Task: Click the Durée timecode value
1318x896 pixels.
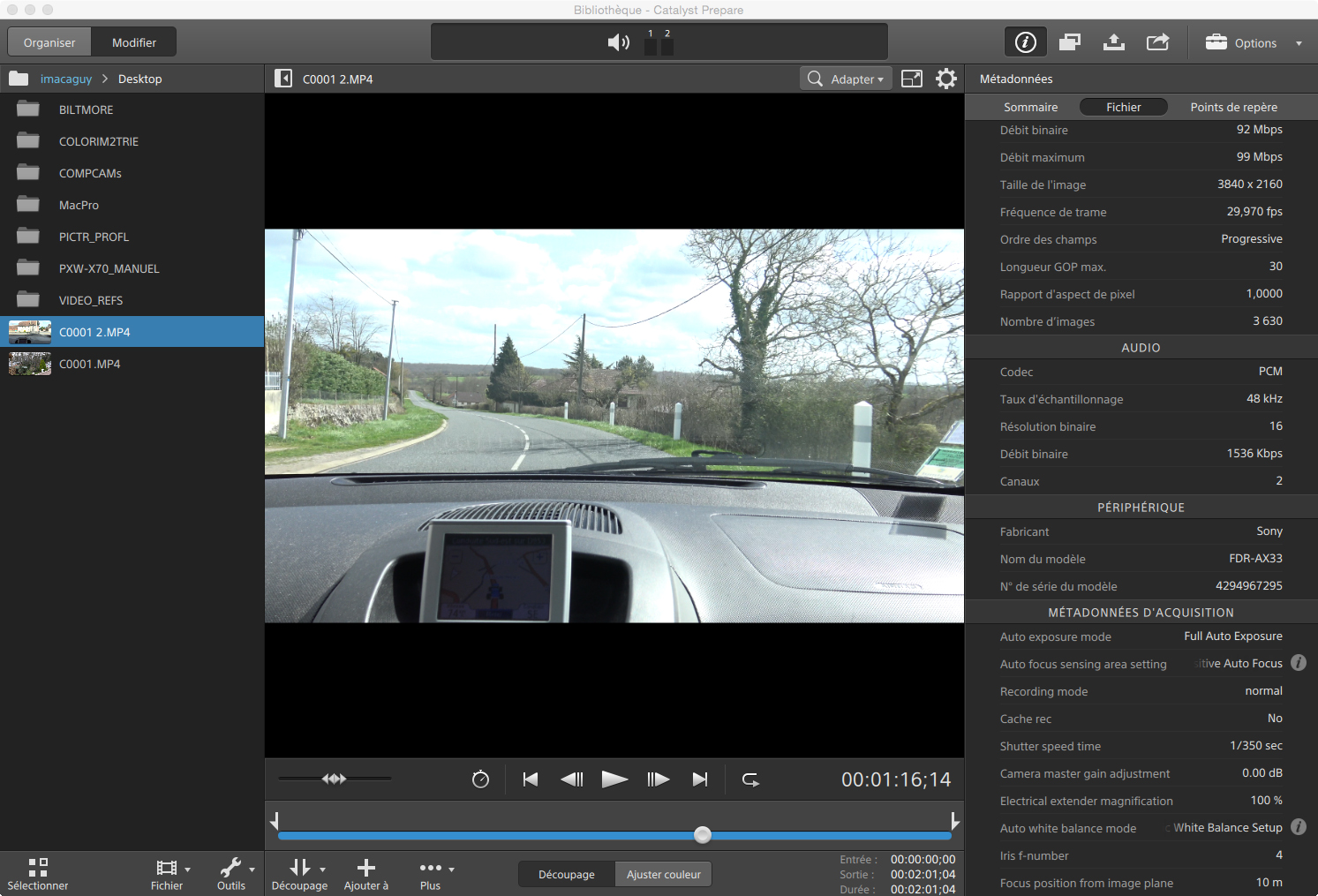Action: click(923, 889)
